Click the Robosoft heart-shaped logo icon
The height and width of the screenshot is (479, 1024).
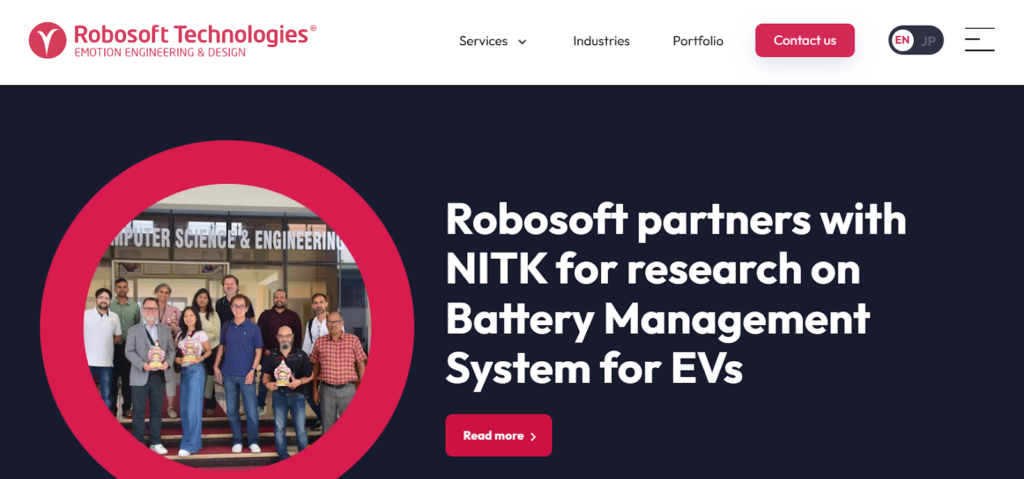[48, 41]
